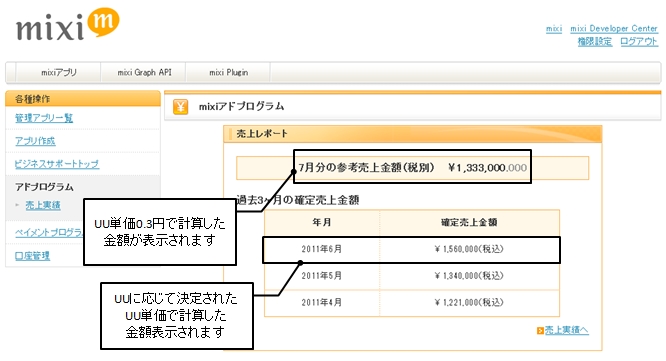Open the mixi Graph API tab
This screenshot has height=361, width=666.
coord(144,73)
